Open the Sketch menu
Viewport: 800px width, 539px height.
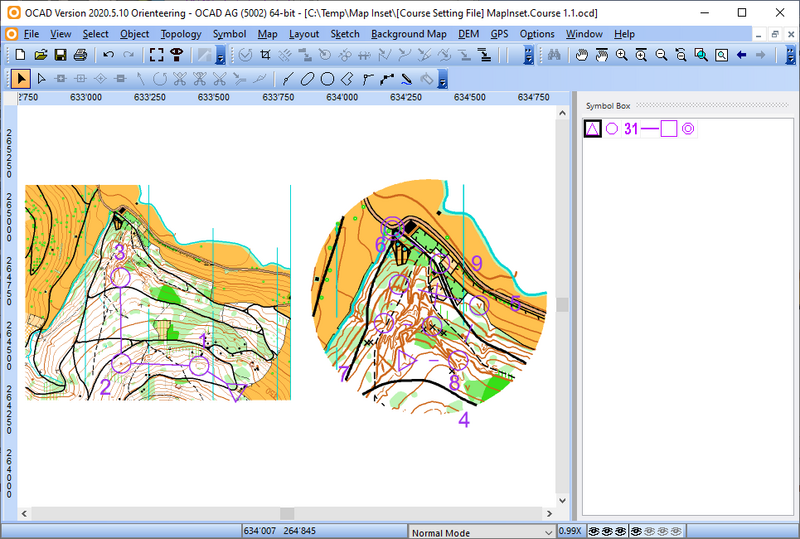[345, 34]
